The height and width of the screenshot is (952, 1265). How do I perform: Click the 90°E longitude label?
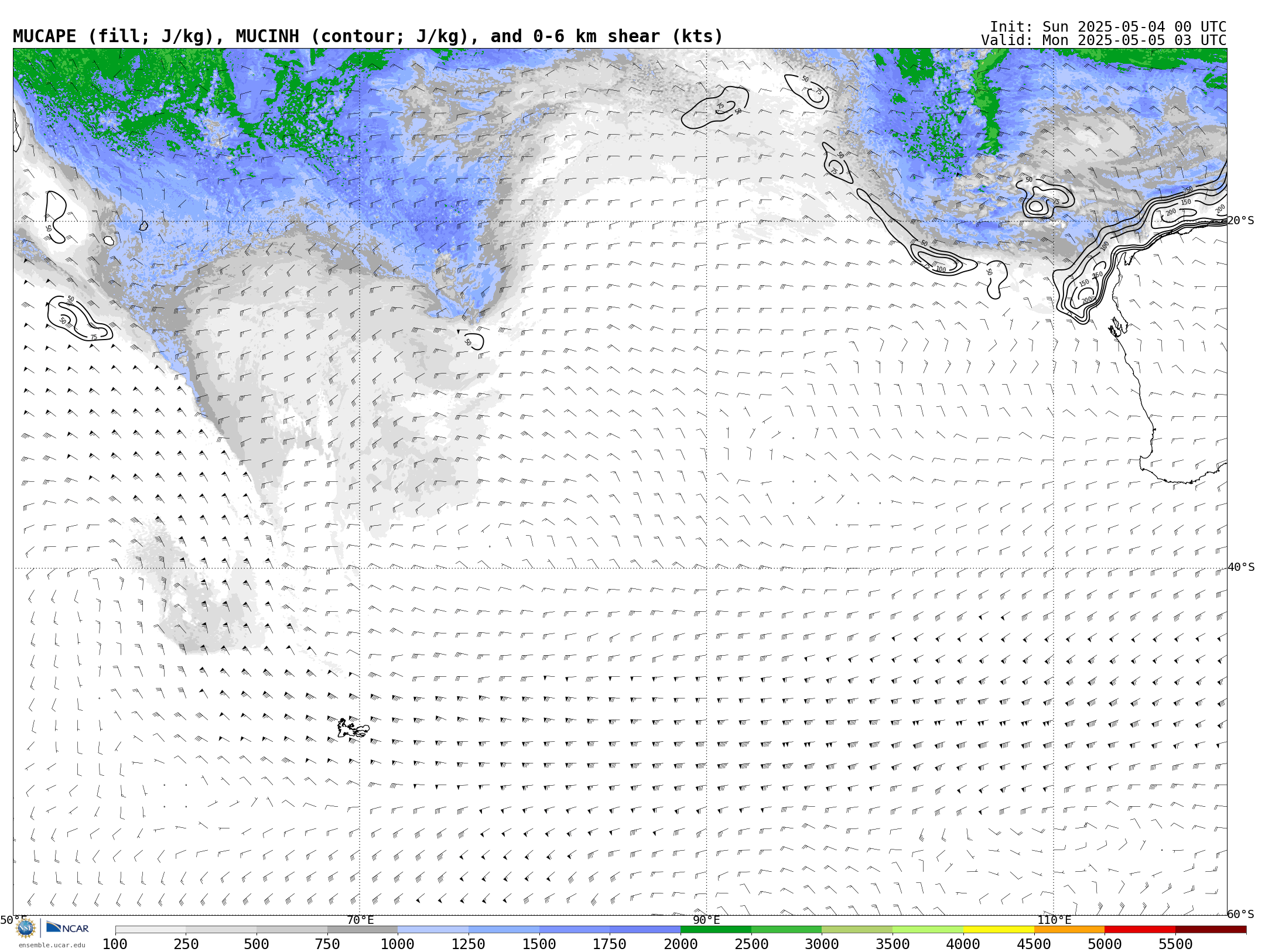coord(707,920)
